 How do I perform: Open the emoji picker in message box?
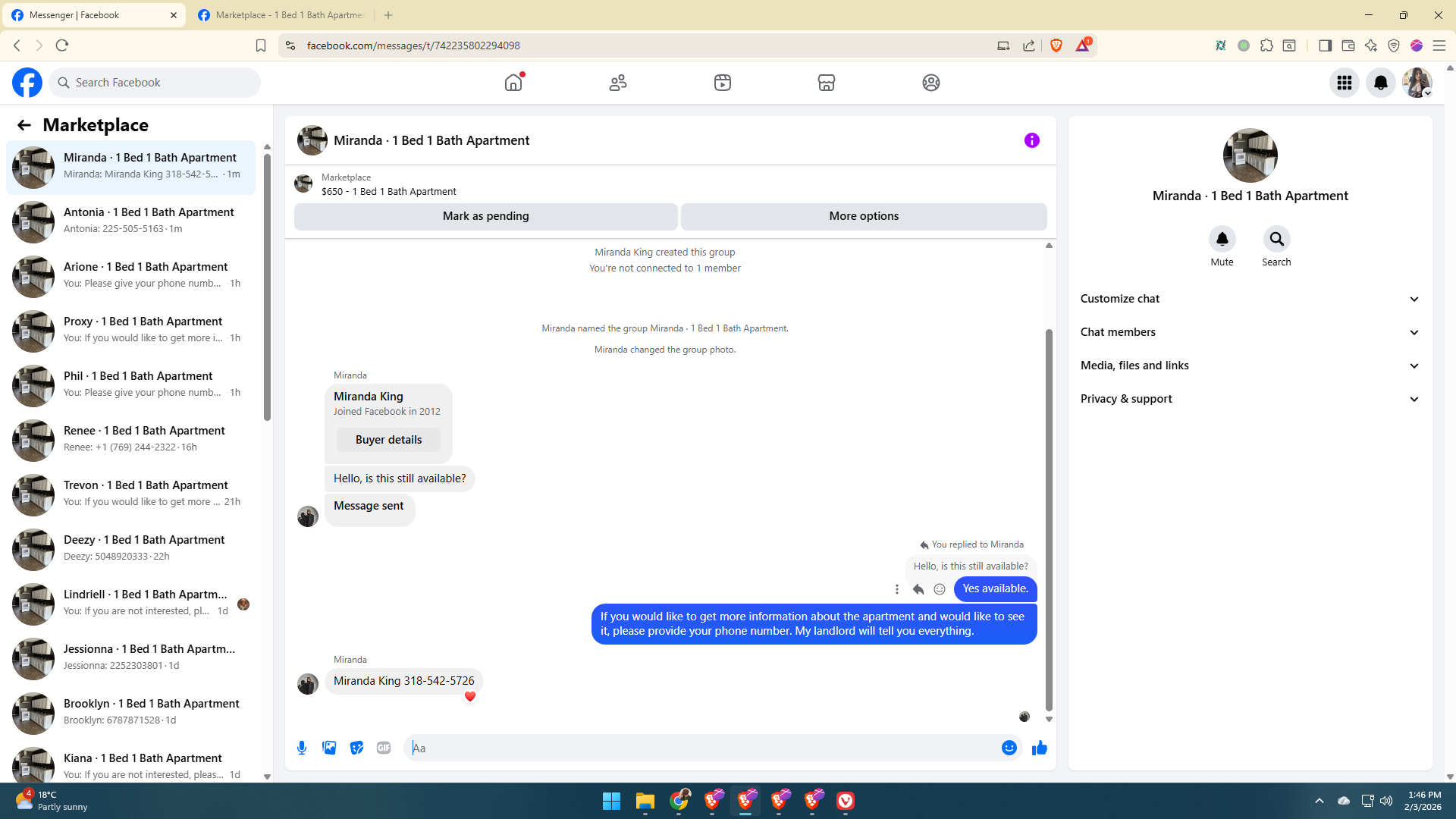(x=1009, y=748)
